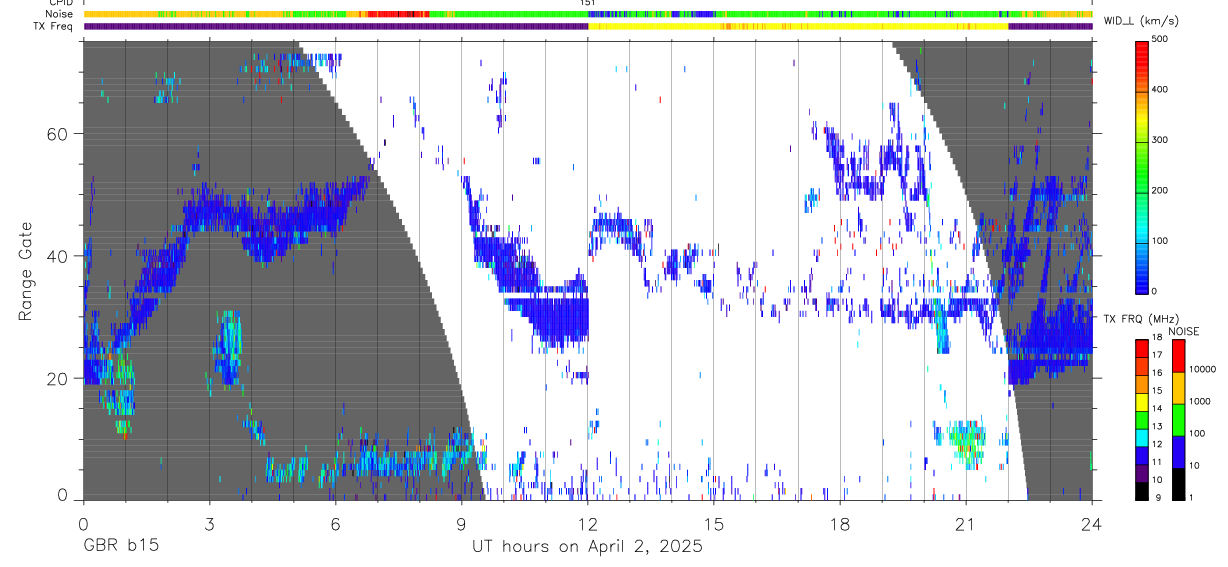Click the "GBR b15" radar beam label

[120, 547]
